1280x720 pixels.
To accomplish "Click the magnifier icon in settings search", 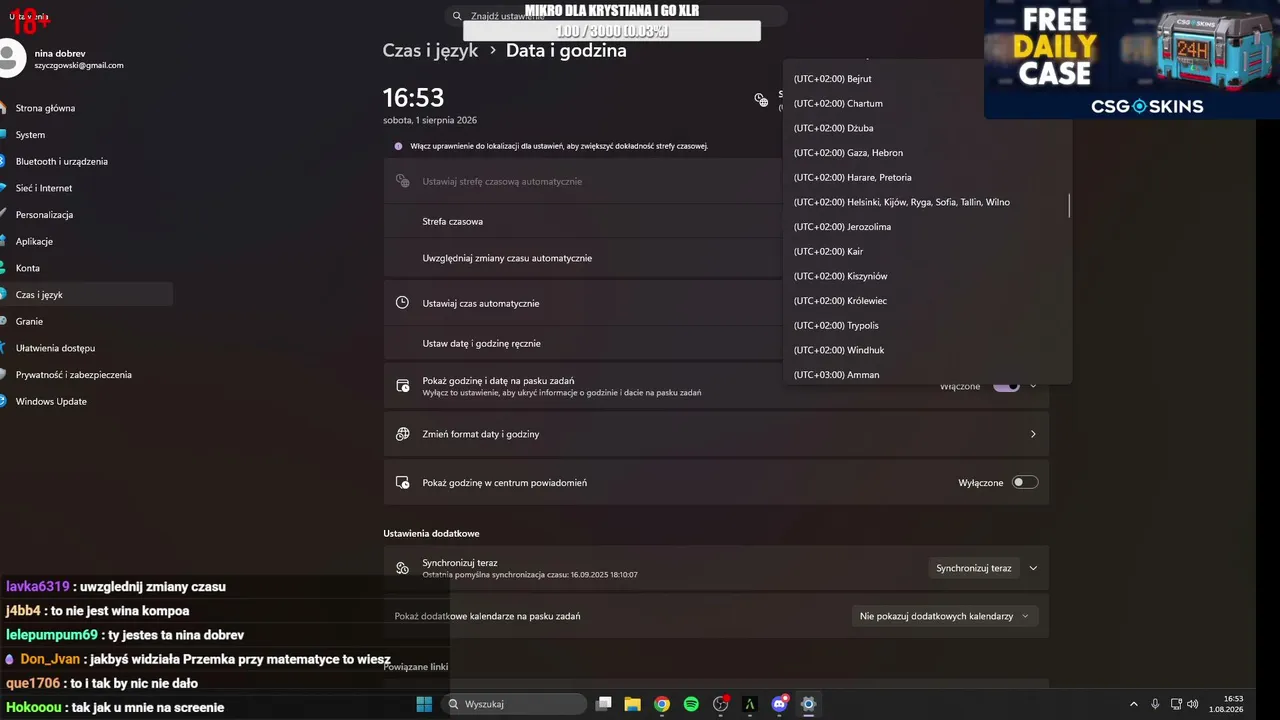I will pyautogui.click(x=457, y=16).
